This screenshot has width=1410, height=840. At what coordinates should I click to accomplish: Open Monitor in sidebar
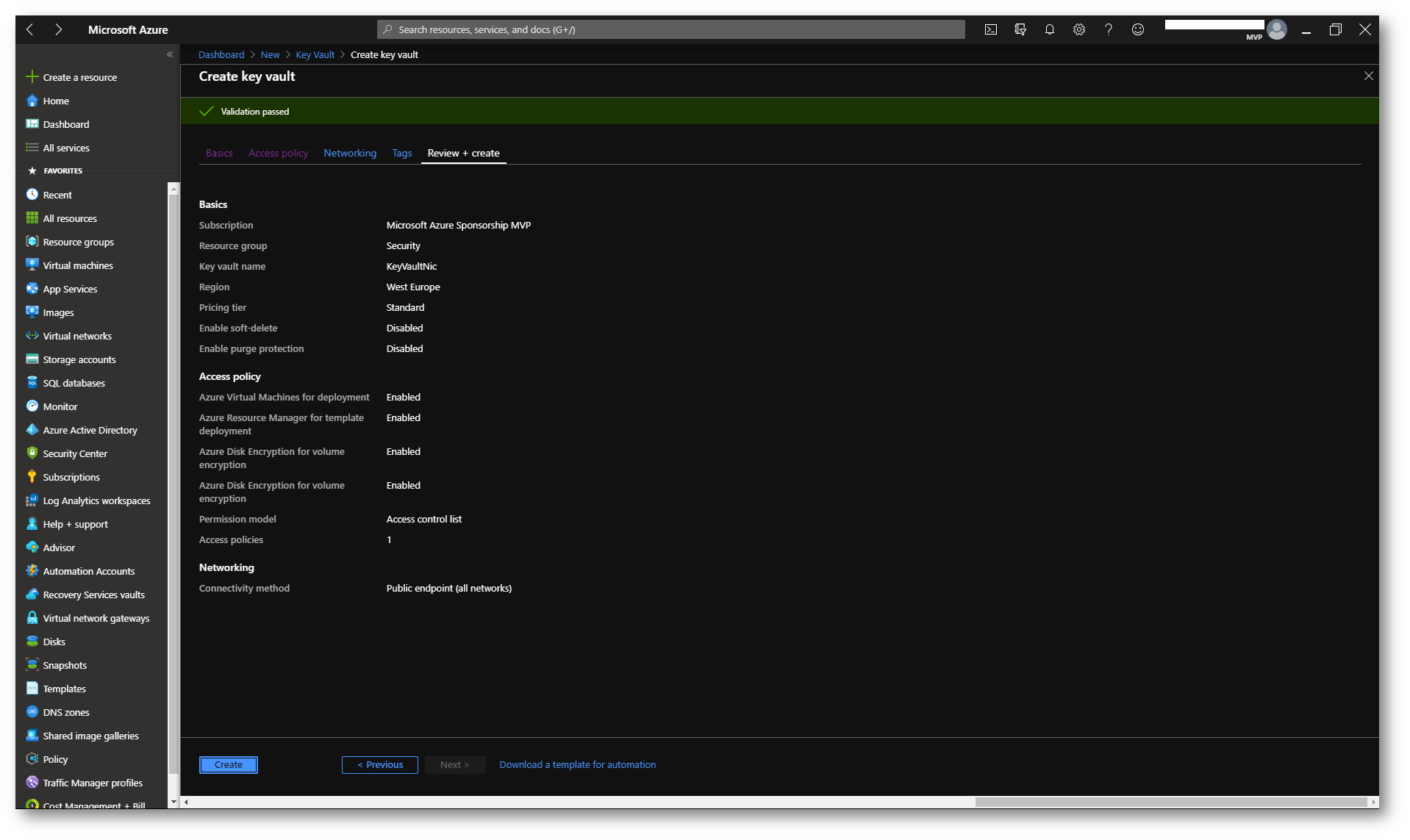point(60,406)
